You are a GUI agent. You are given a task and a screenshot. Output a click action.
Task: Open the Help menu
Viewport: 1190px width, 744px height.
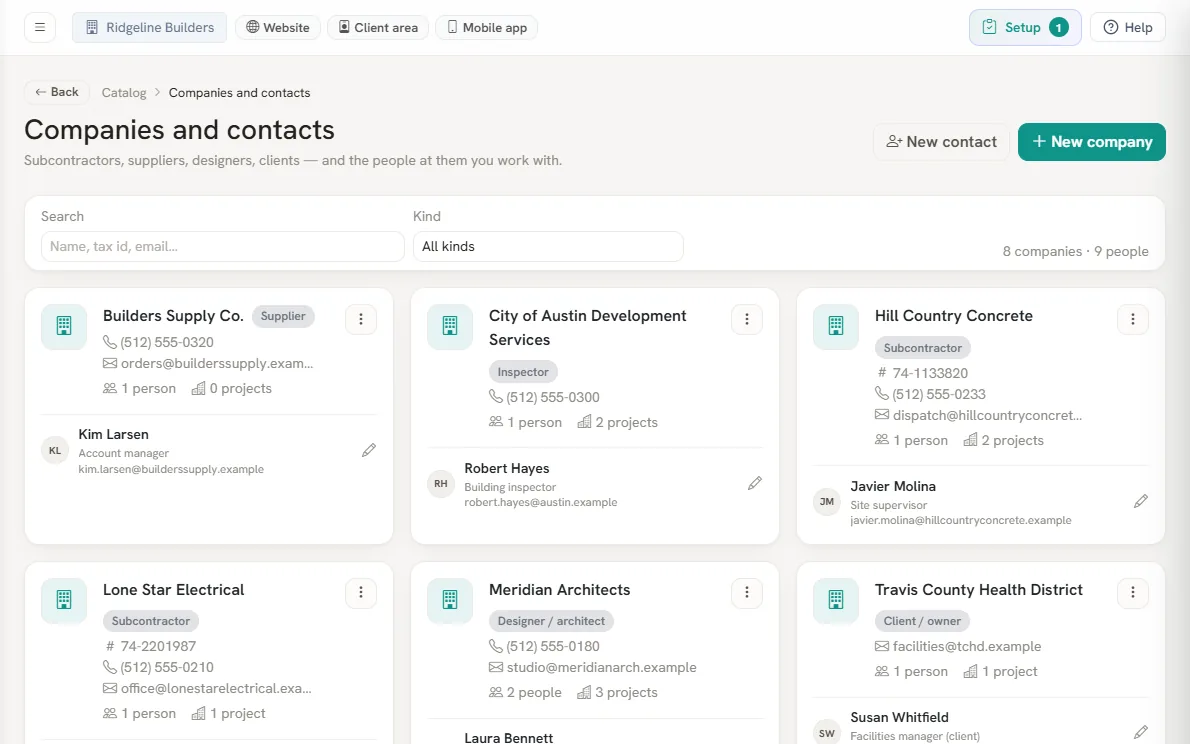(1128, 27)
